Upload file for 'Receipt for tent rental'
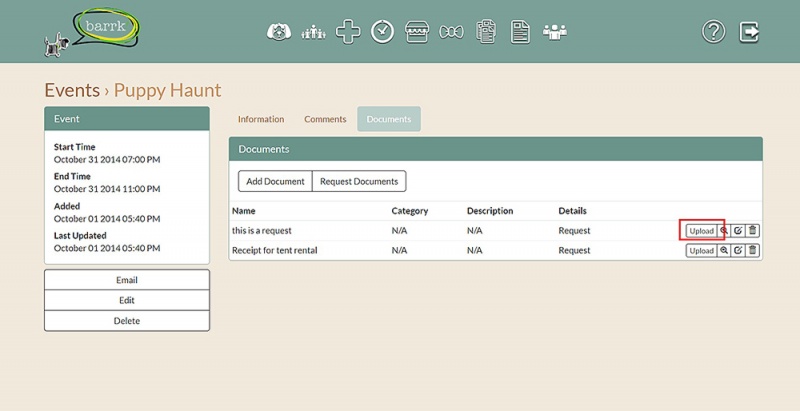The width and height of the screenshot is (800, 411). tap(702, 250)
